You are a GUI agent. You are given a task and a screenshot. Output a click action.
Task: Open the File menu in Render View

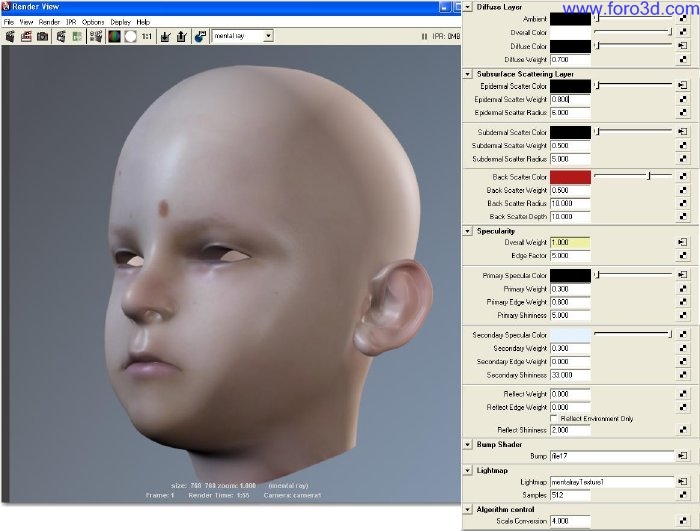(8, 22)
